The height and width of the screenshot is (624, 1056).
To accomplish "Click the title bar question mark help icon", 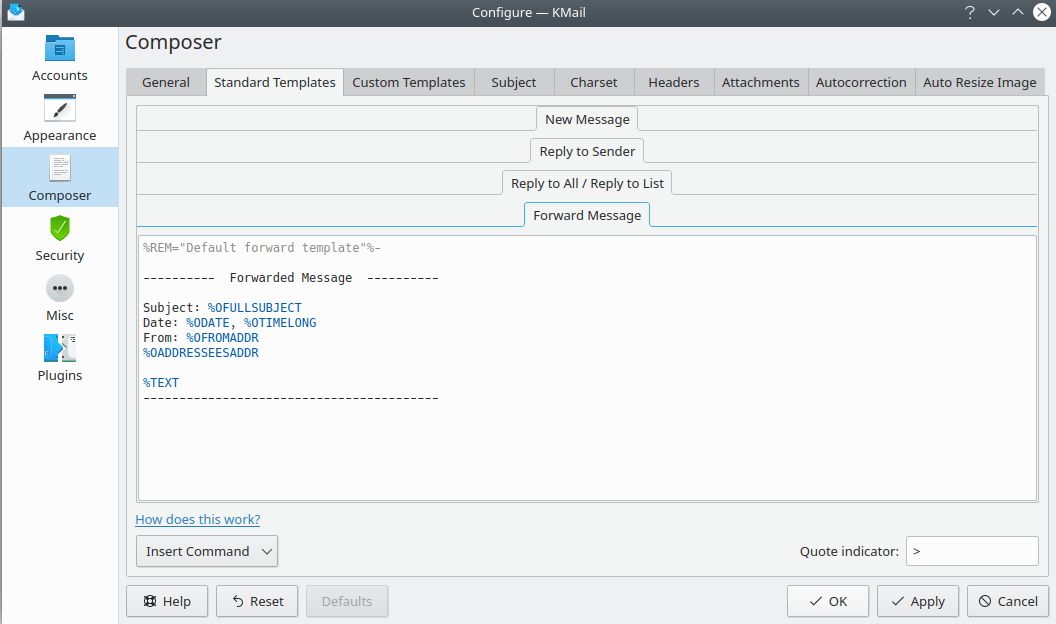I will (x=969, y=12).
